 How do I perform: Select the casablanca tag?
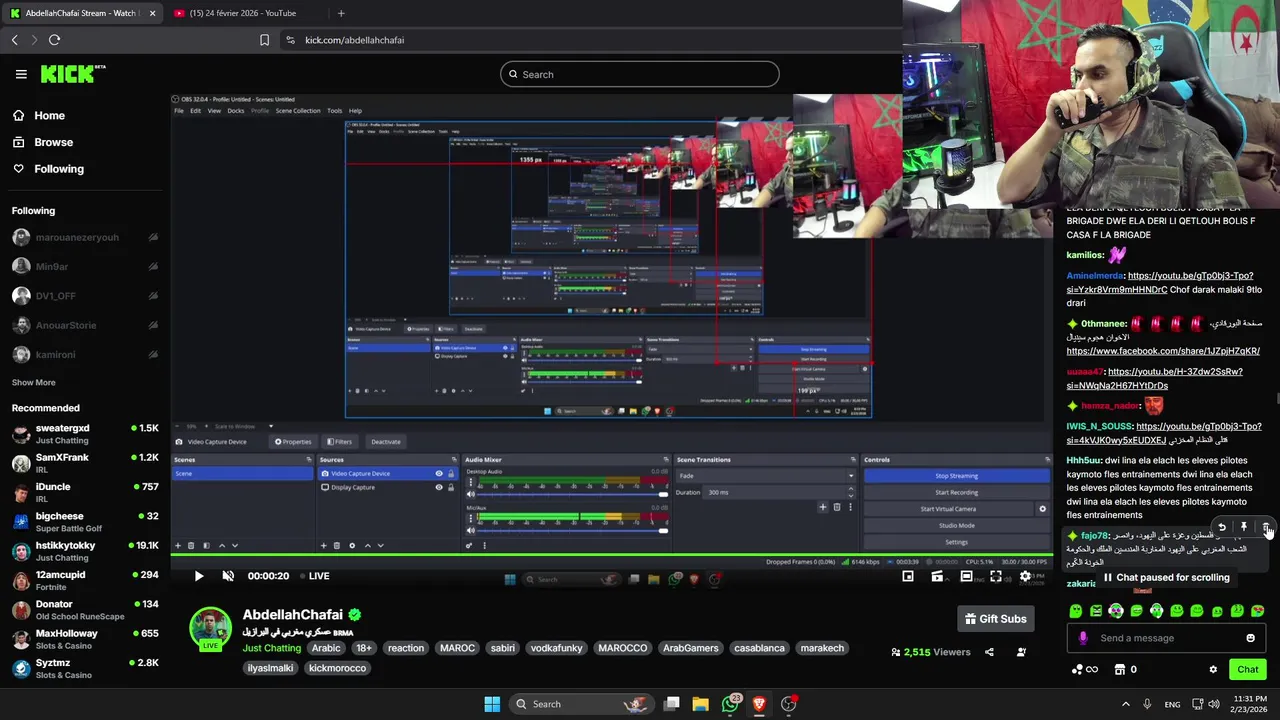click(760, 648)
